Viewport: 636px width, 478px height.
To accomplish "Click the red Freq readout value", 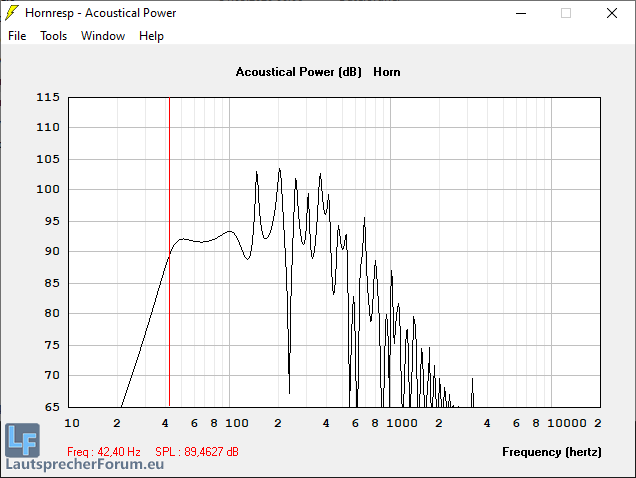I will pos(104,452).
